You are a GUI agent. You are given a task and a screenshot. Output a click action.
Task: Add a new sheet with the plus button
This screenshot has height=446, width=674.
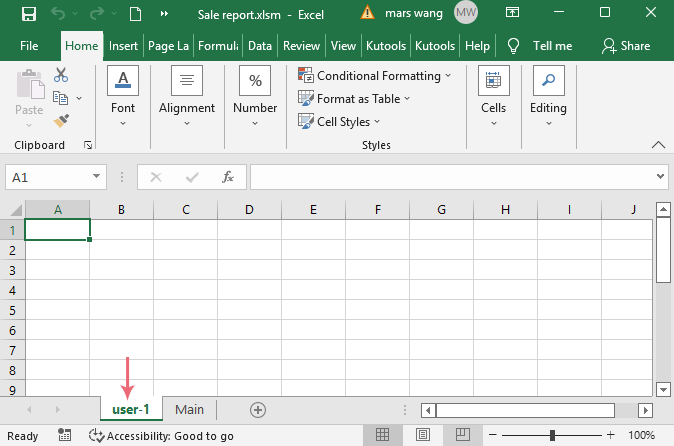coord(258,410)
